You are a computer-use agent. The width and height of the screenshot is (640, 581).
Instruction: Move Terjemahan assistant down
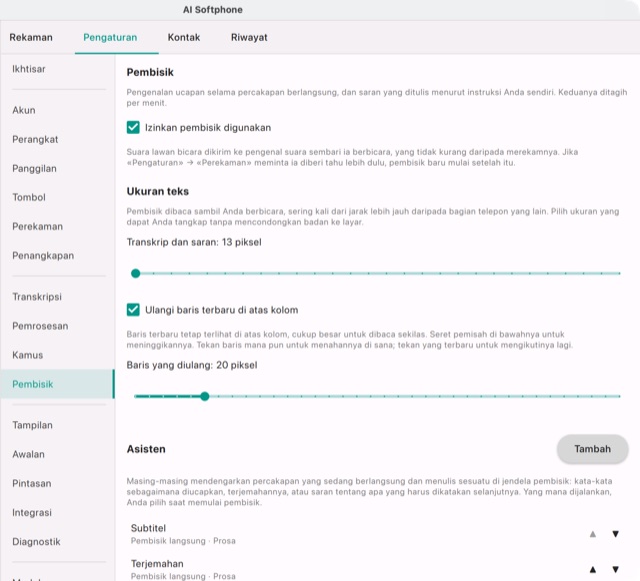pos(616,570)
